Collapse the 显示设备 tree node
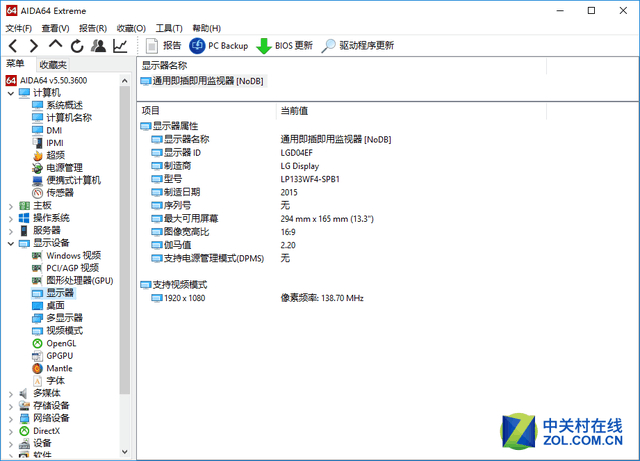Image resolution: width=640 pixels, height=461 pixels. [11, 244]
